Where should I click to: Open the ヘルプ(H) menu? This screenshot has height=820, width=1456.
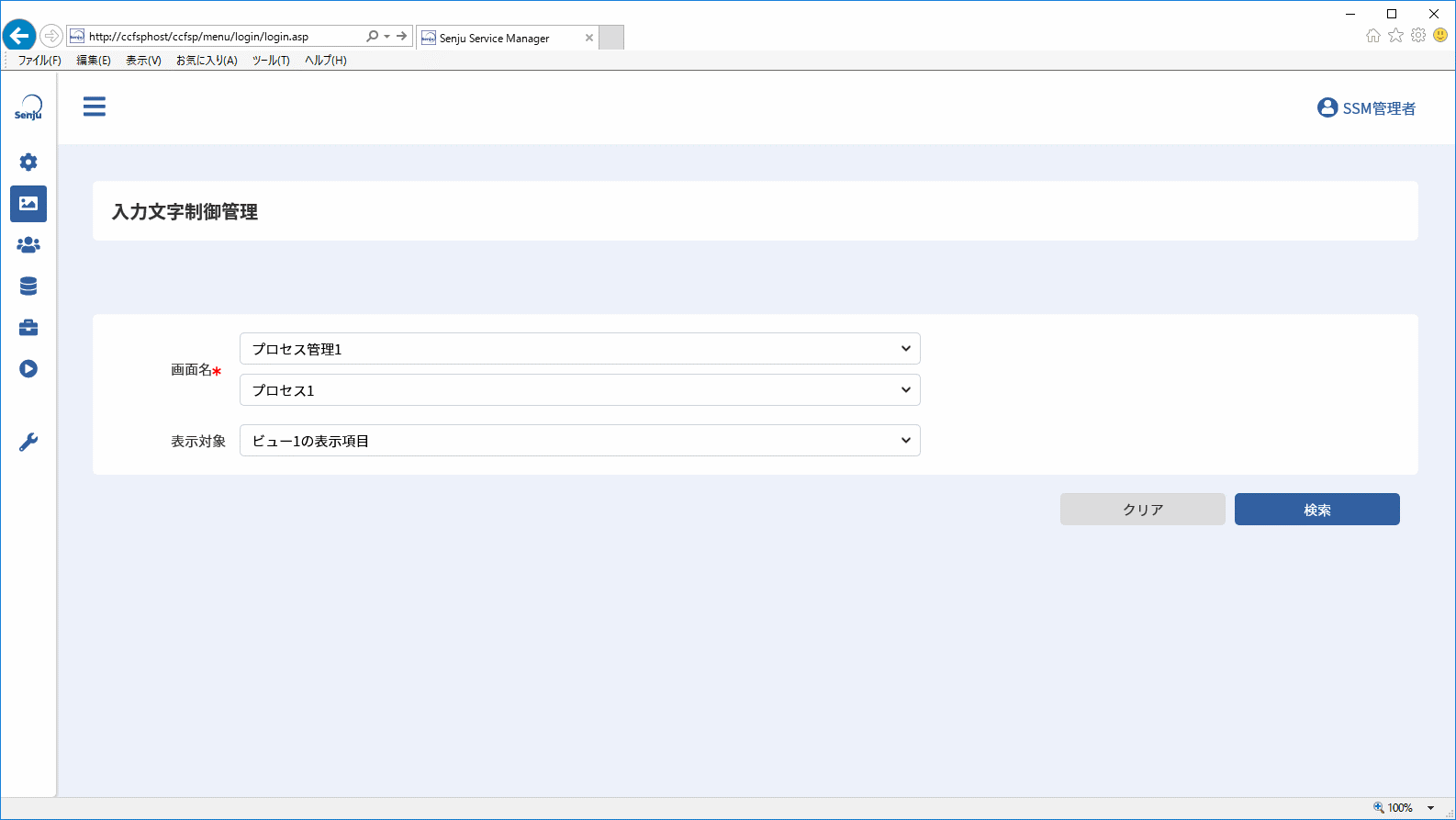tap(326, 61)
